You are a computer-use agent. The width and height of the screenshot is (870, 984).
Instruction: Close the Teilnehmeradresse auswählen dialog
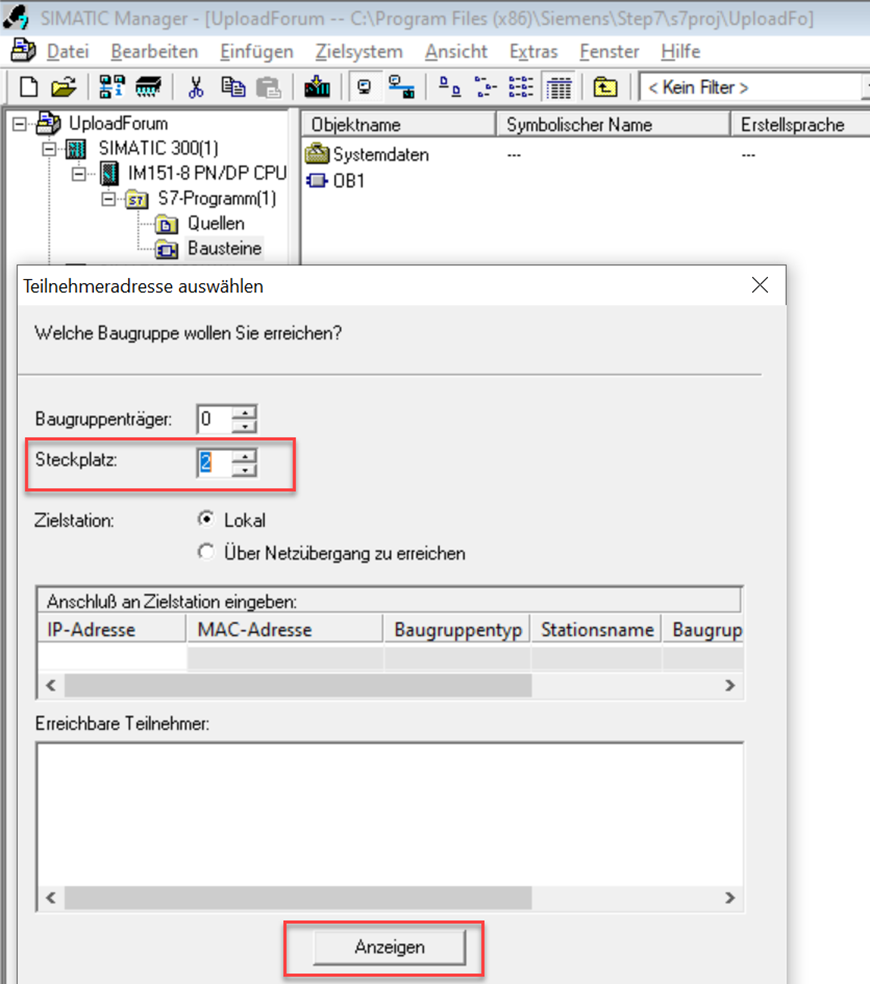[x=760, y=286]
